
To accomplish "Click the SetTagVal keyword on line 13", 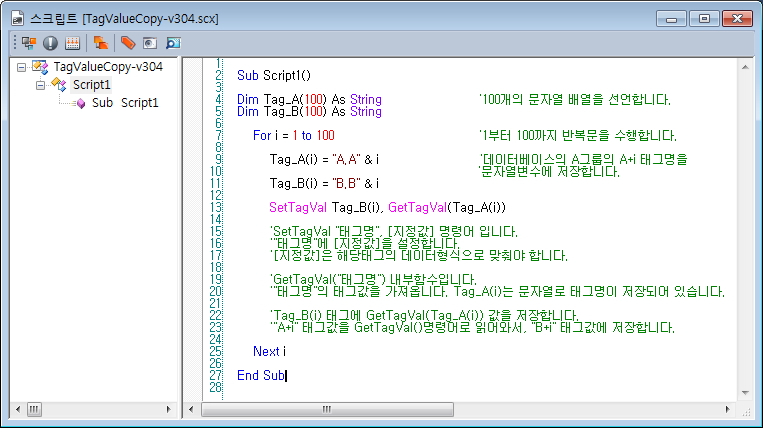I will pyautogui.click(x=298, y=207).
